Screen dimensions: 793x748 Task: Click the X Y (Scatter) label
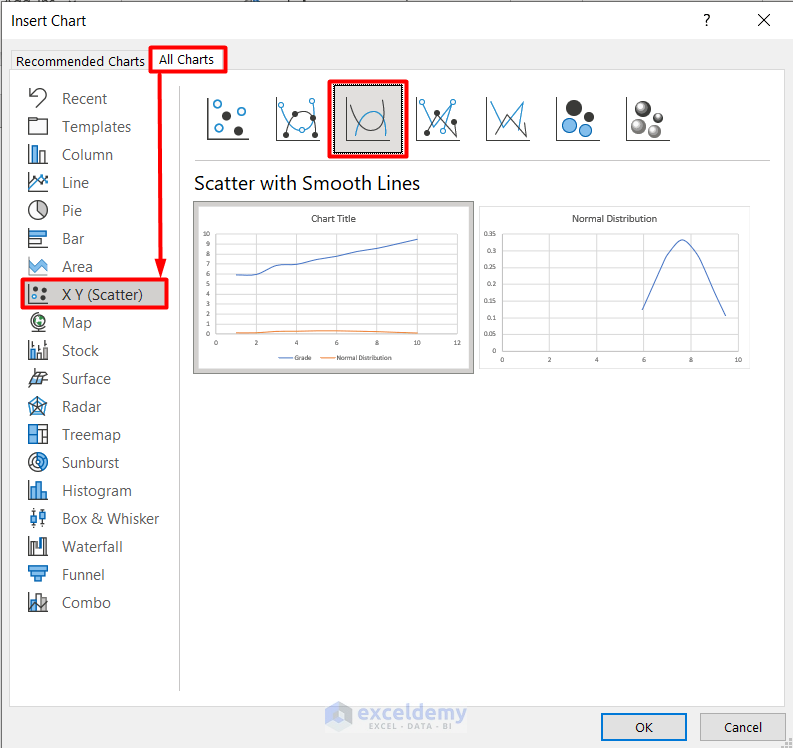(x=102, y=294)
